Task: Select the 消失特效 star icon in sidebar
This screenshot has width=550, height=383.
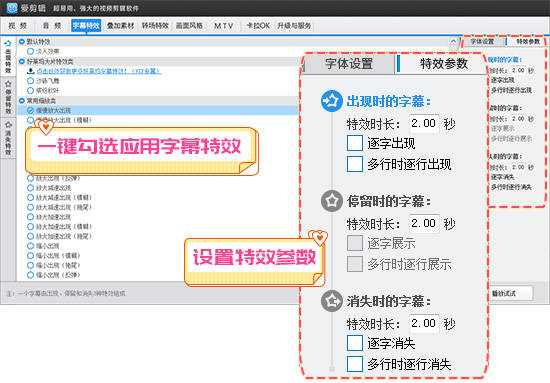Action: point(8,125)
